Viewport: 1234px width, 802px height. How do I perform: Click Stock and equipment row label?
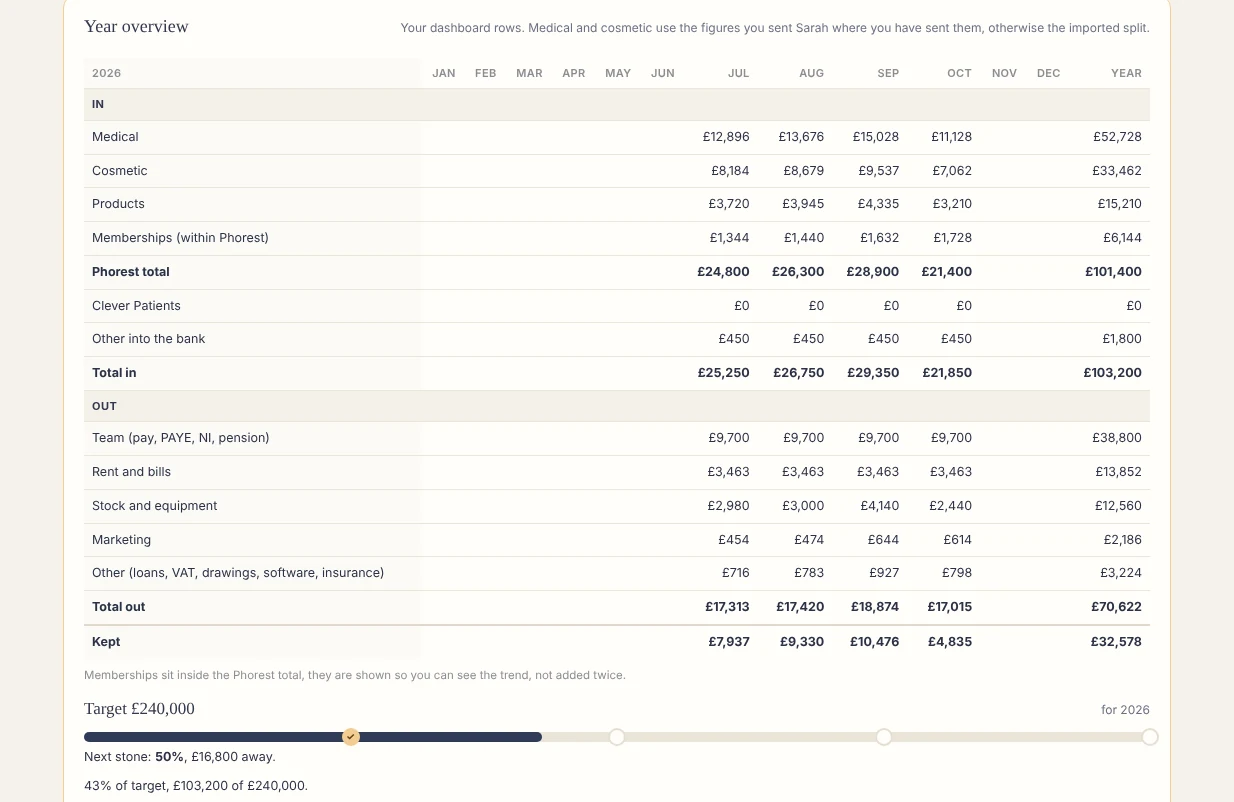155,506
